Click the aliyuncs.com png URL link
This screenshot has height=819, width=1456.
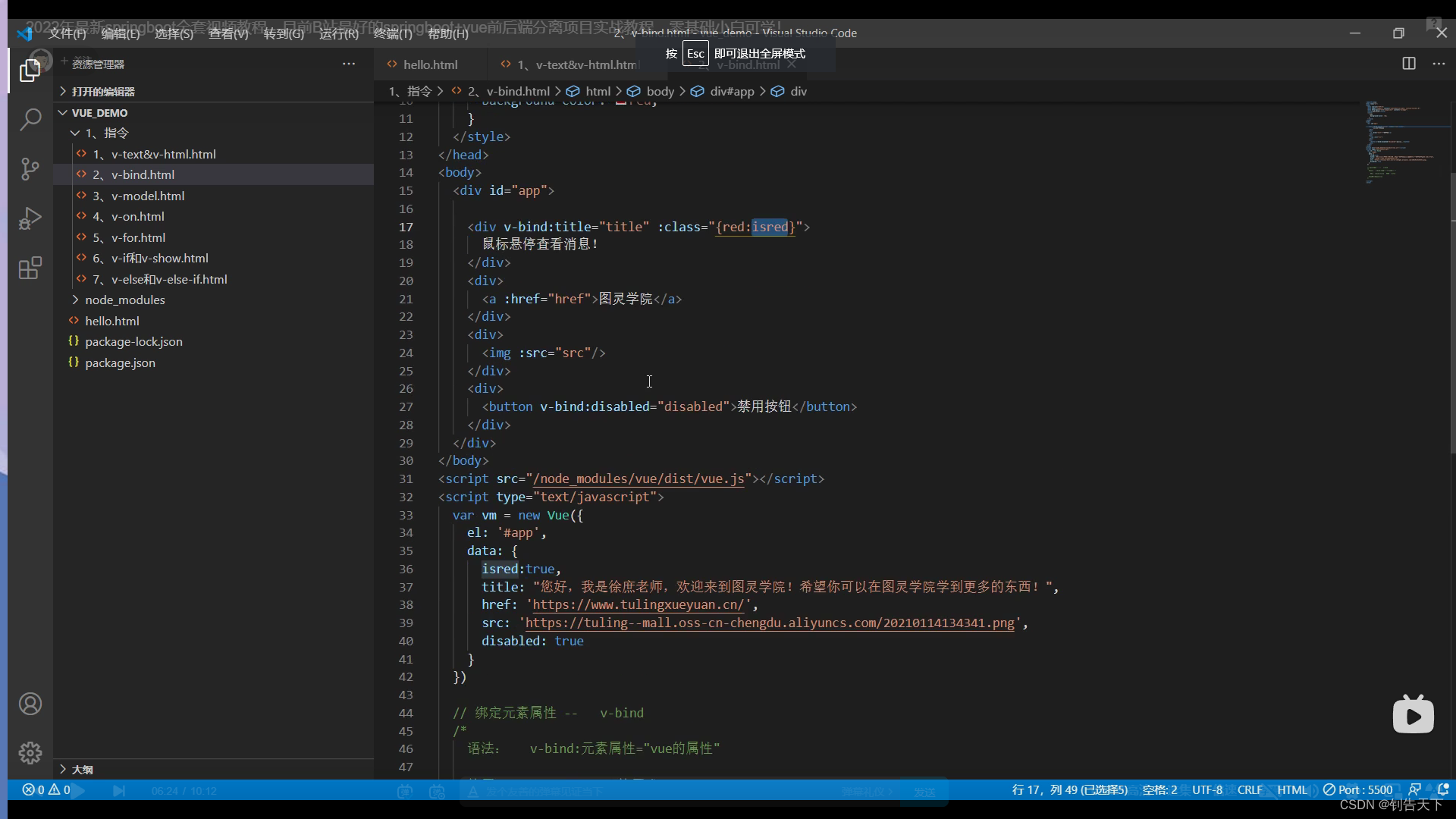770,623
